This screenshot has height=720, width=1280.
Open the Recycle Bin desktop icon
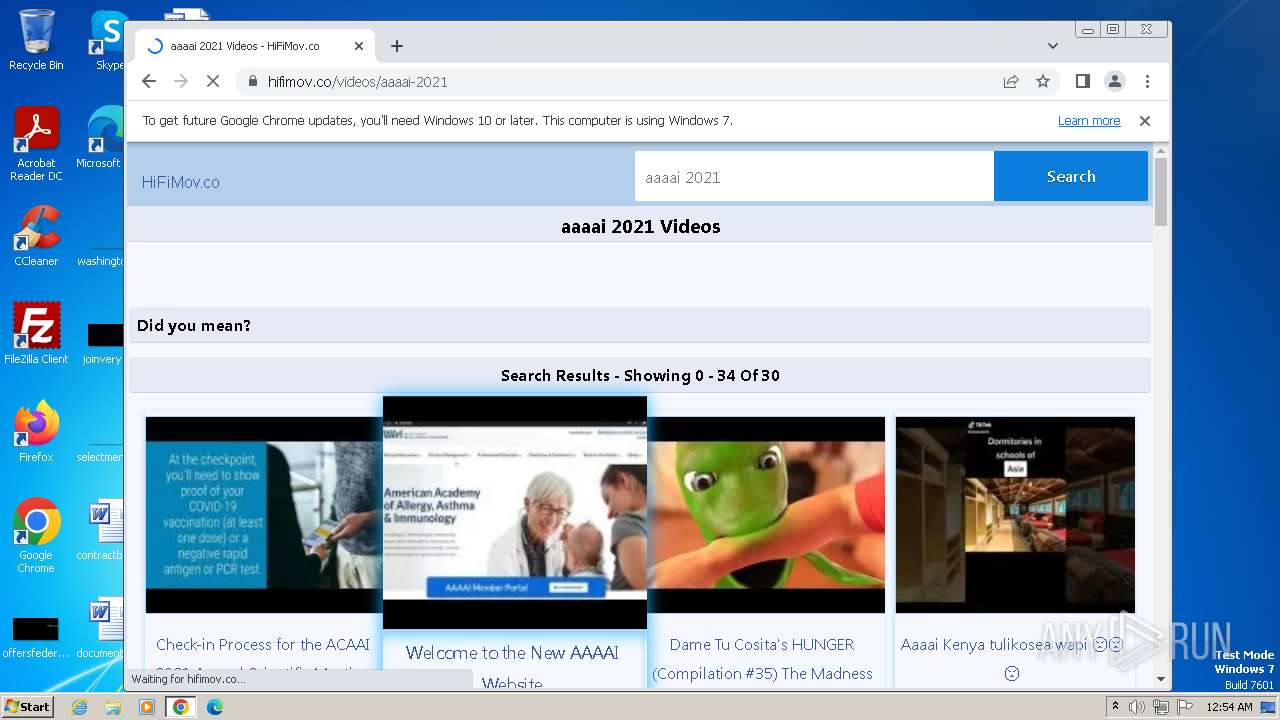pyautogui.click(x=36, y=40)
